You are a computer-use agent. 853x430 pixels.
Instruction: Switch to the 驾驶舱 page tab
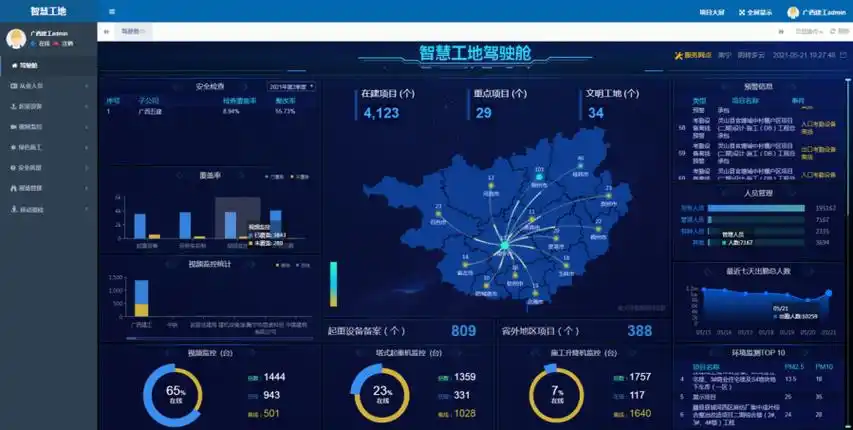[x=133, y=32]
